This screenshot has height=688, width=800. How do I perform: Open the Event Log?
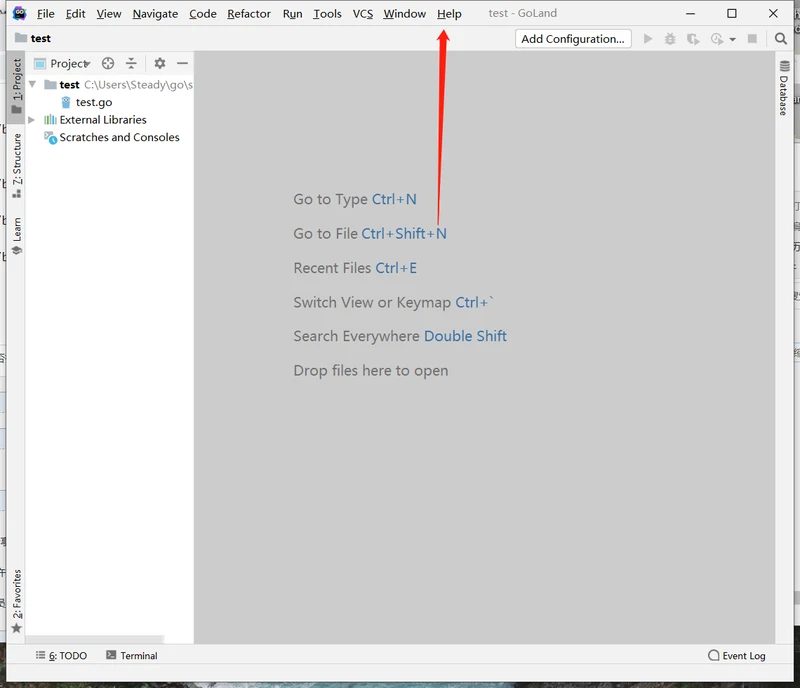pos(736,656)
